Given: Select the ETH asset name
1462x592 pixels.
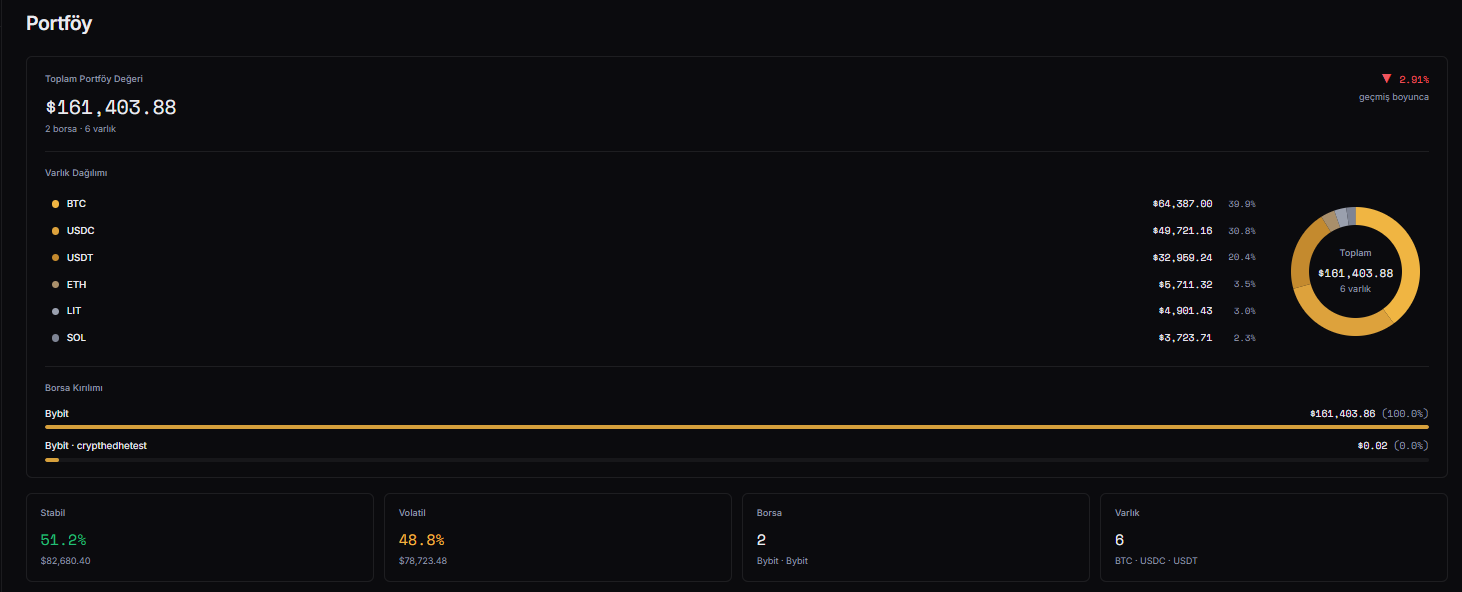Looking at the screenshot, I should tap(76, 285).
